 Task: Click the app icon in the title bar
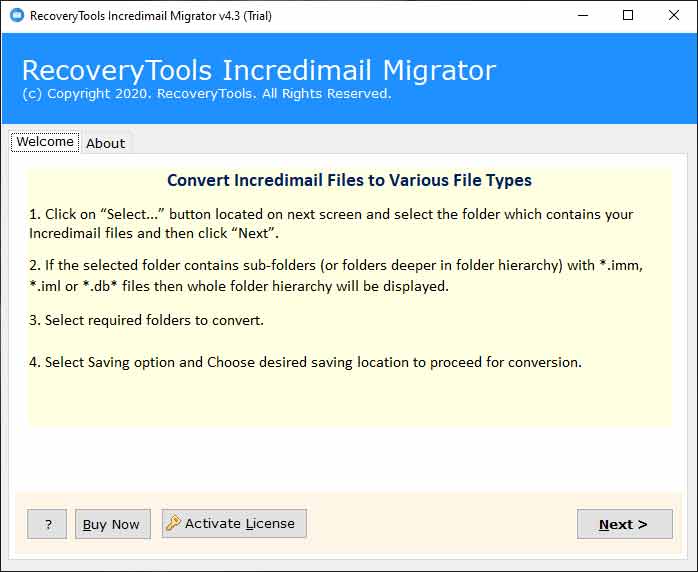point(17,16)
